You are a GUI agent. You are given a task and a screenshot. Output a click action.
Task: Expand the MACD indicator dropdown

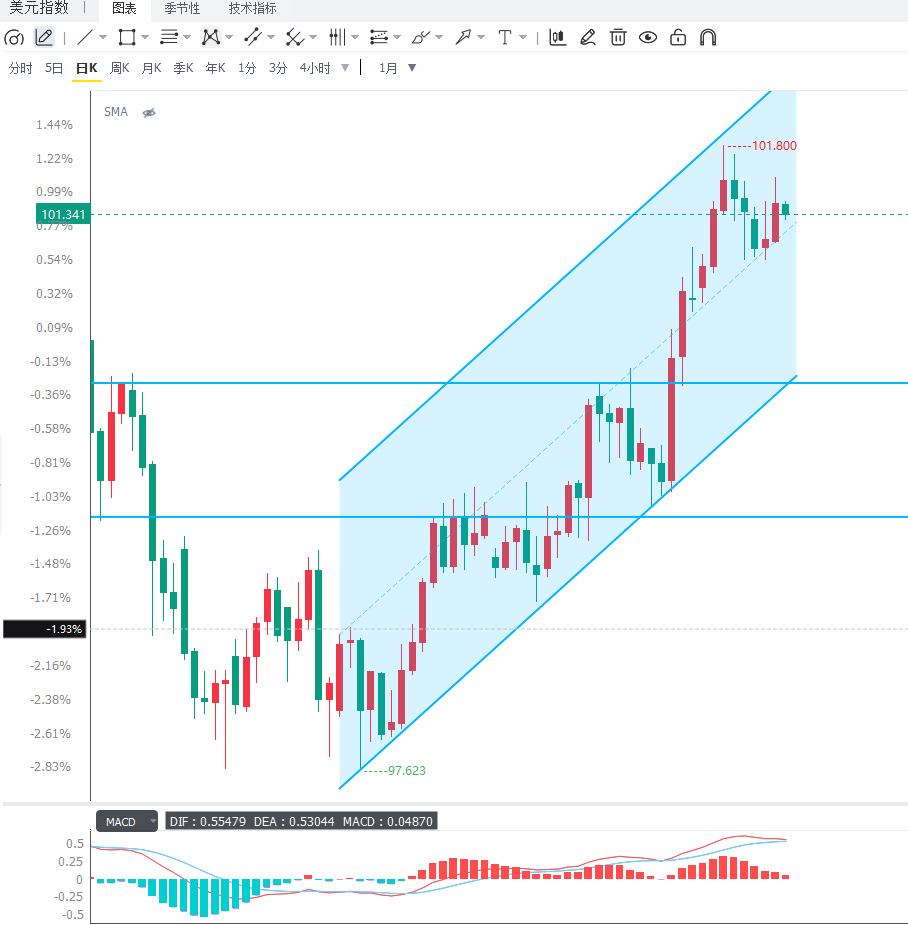pyautogui.click(x=153, y=821)
